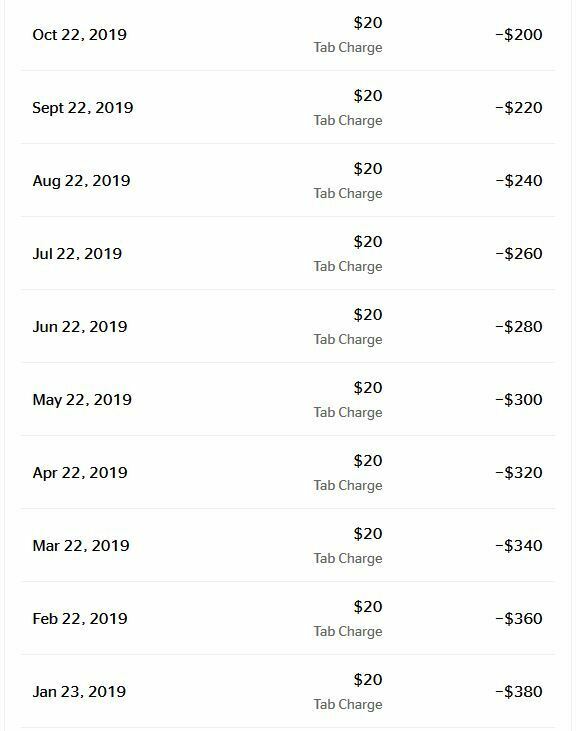
Task: Select the Mar 22, 2019 row date
Action: click(81, 545)
